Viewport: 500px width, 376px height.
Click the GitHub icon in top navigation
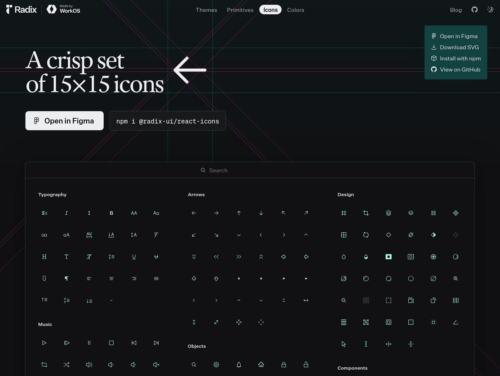pos(474,9)
